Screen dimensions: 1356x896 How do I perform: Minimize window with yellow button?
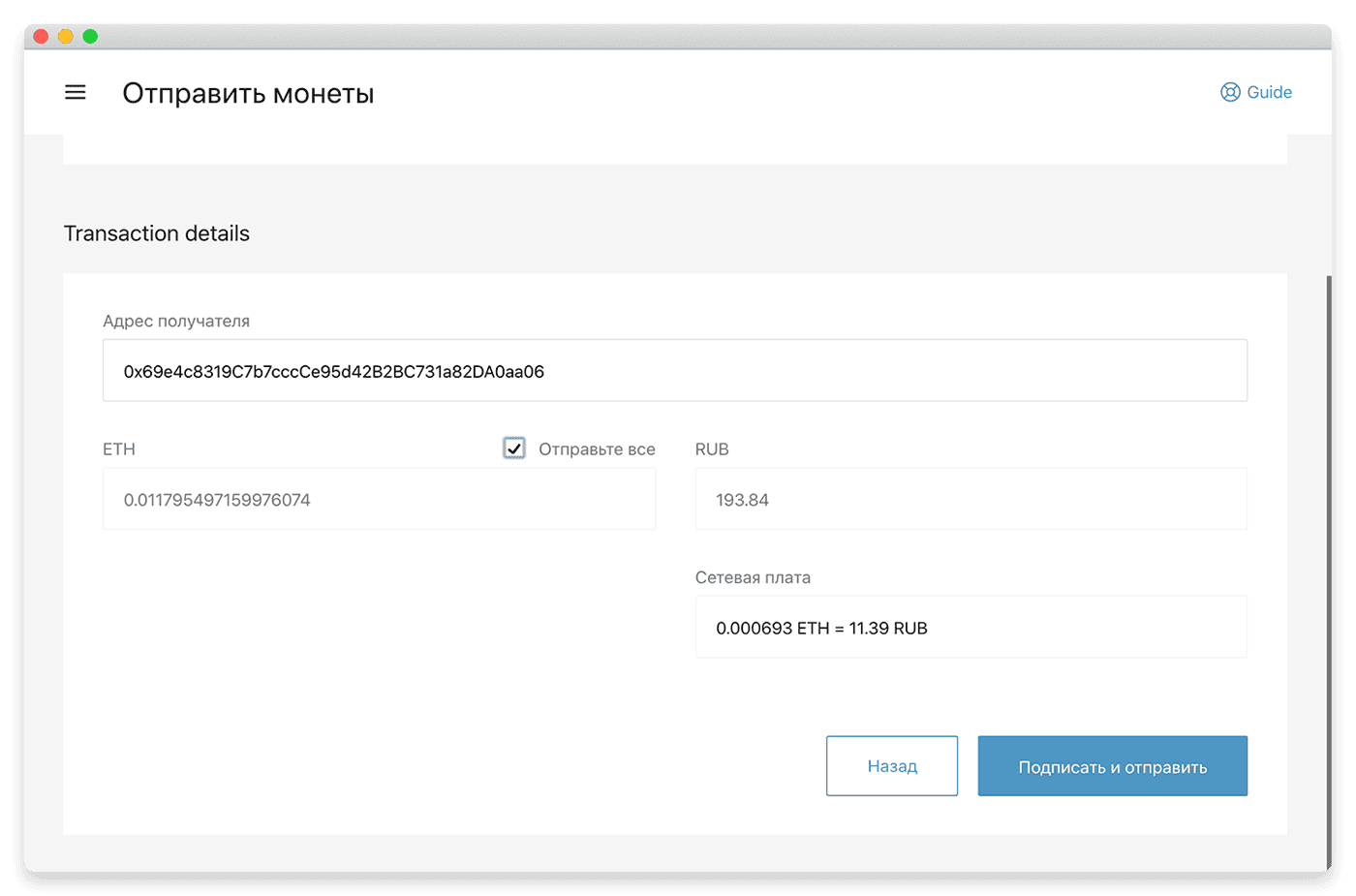pyautogui.click(x=65, y=36)
